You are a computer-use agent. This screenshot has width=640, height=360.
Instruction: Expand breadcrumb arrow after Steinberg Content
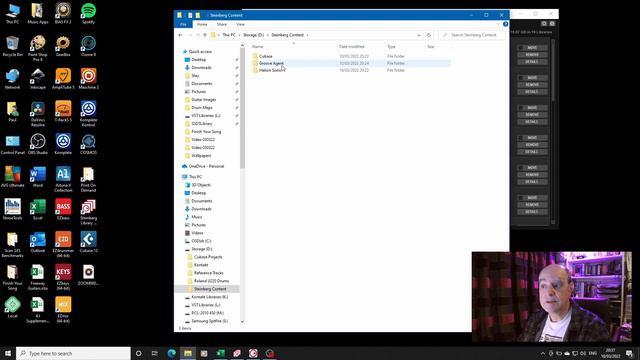tap(307, 35)
